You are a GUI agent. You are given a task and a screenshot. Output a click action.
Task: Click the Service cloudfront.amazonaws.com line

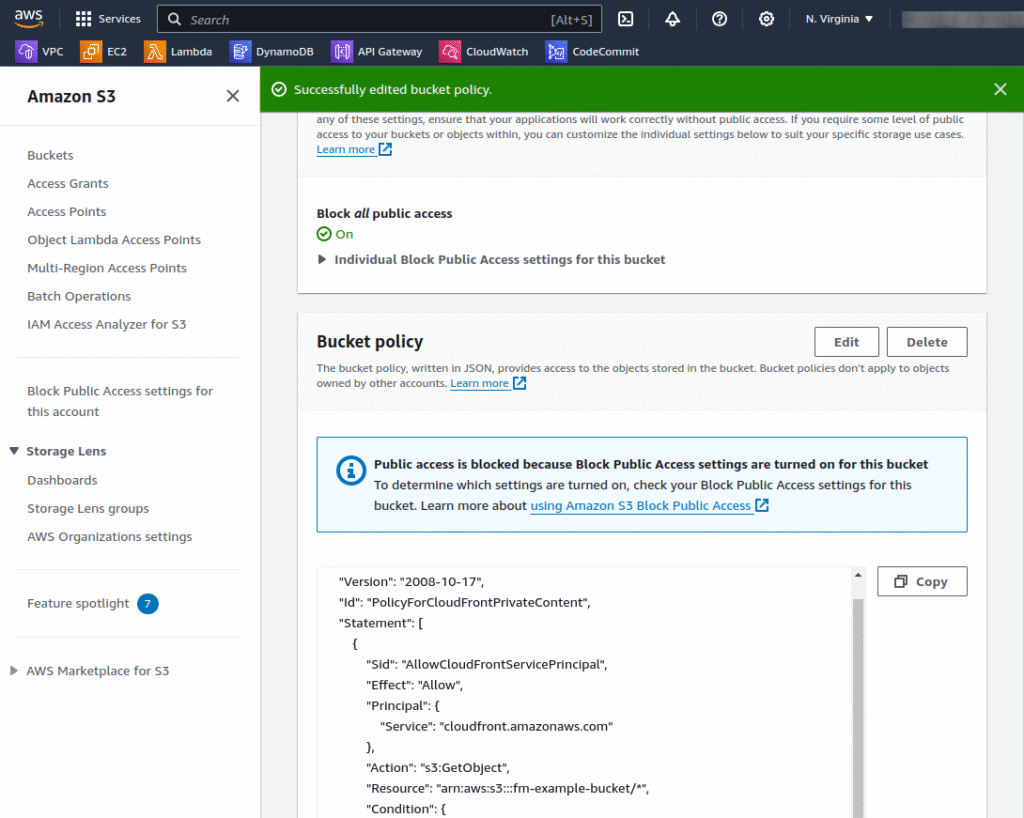point(496,726)
